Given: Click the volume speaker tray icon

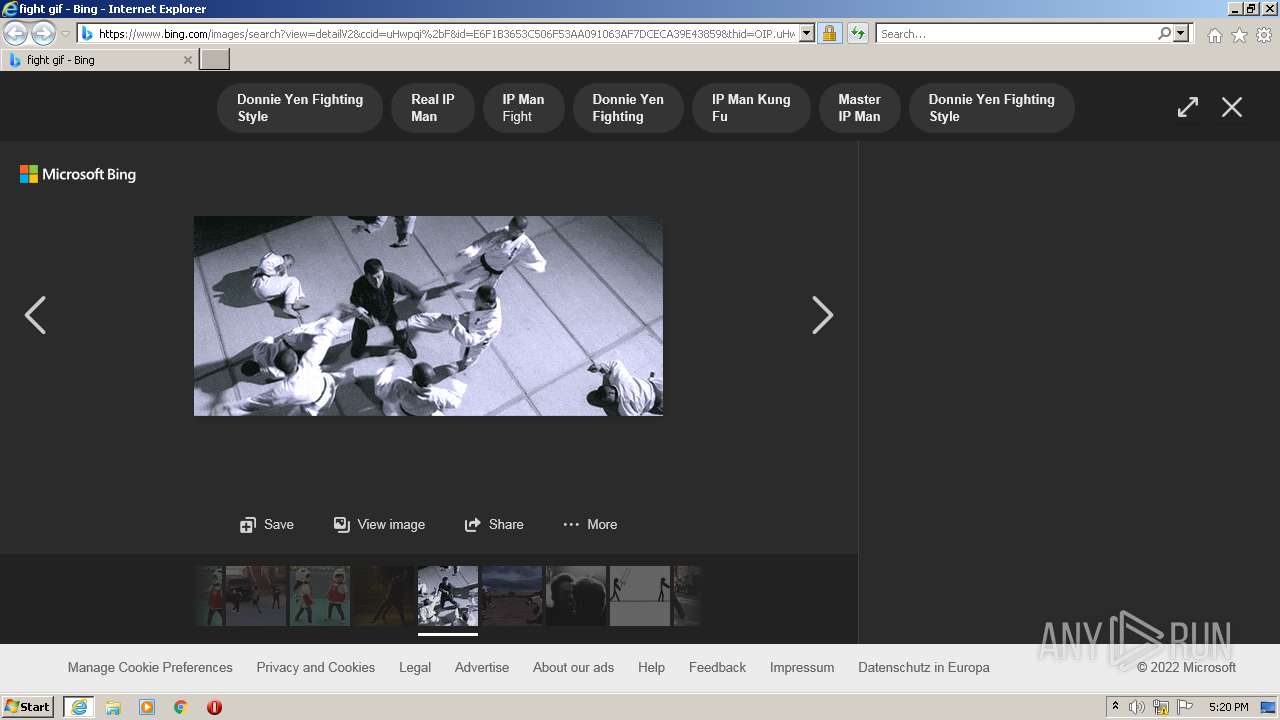Looking at the screenshot, I should click(1137, 707).
